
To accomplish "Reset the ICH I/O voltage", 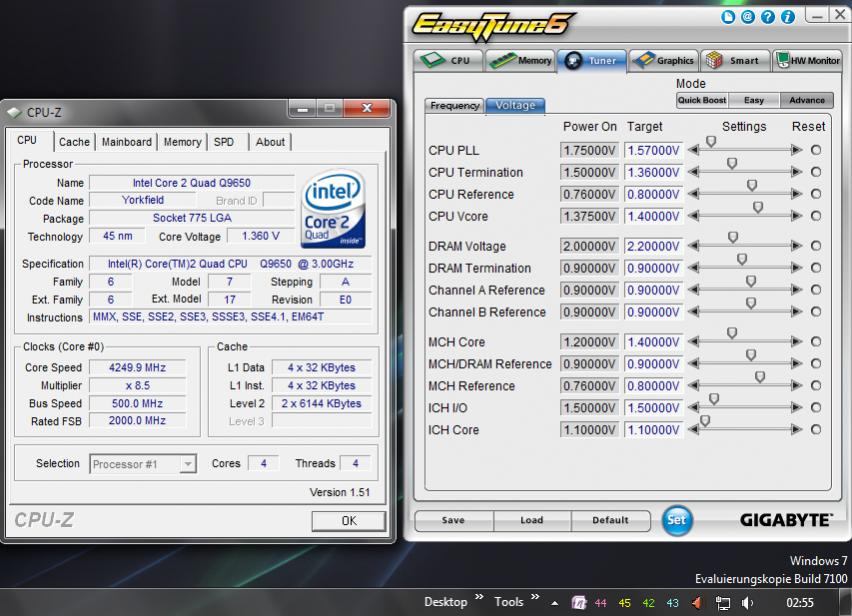I will [x=816, y=407].
